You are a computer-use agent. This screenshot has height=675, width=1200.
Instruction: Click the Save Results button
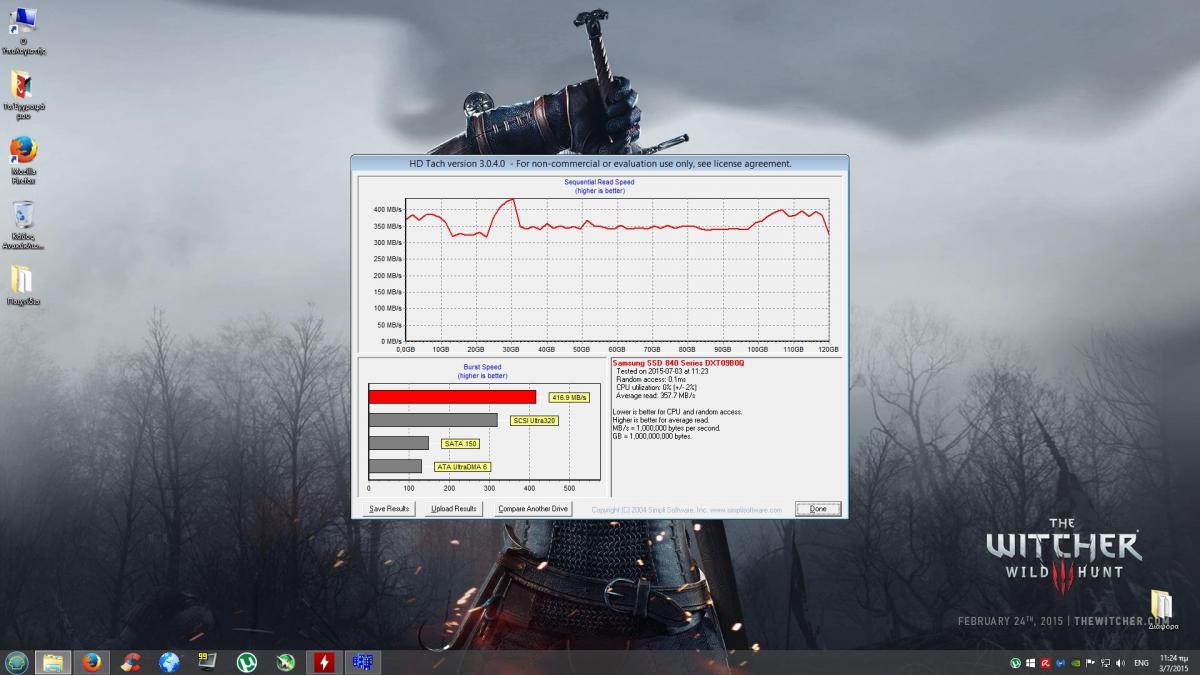click(x=389, y=509)
